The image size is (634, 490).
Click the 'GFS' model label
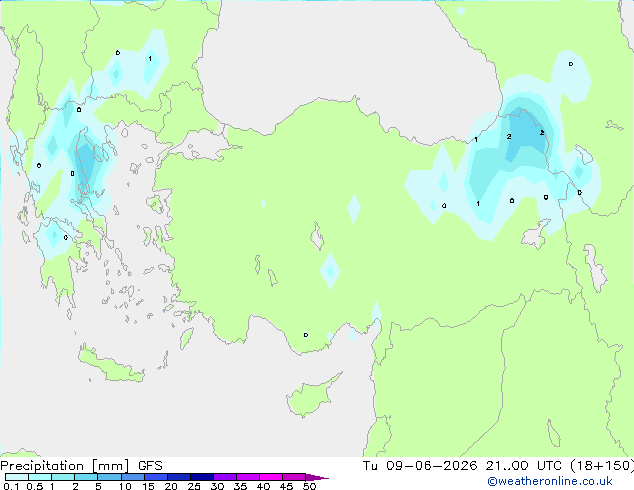coord(150,466)
